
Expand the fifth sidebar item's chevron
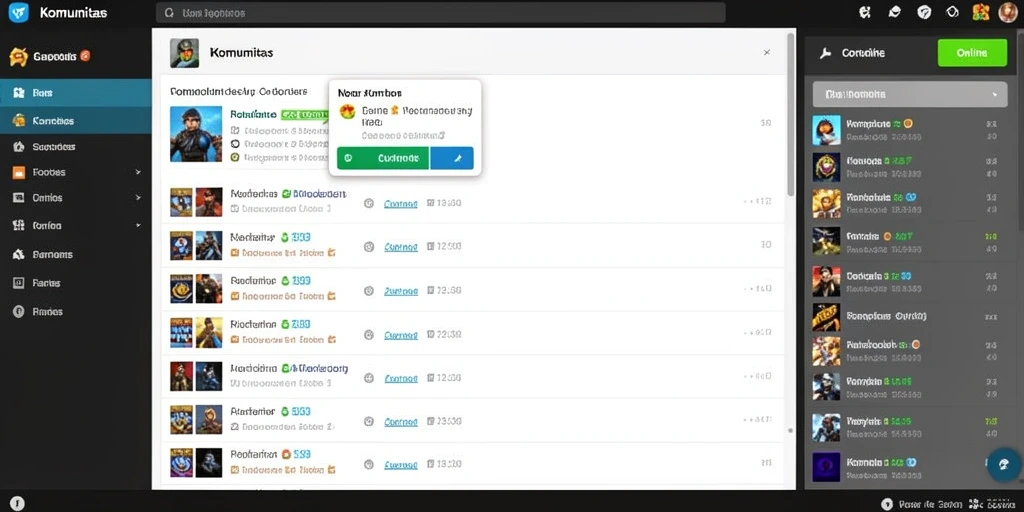click(138, 197)
